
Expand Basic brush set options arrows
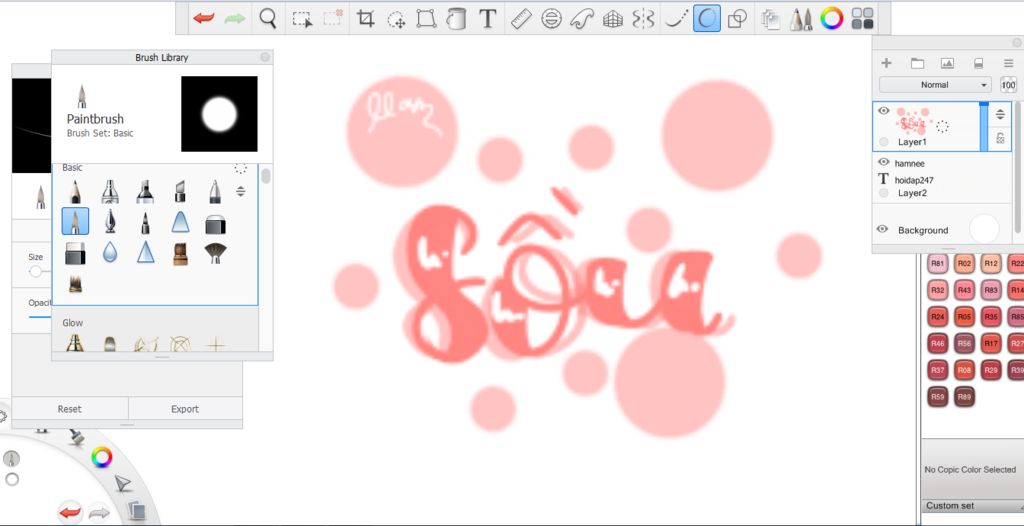click(x=241, y=191)
